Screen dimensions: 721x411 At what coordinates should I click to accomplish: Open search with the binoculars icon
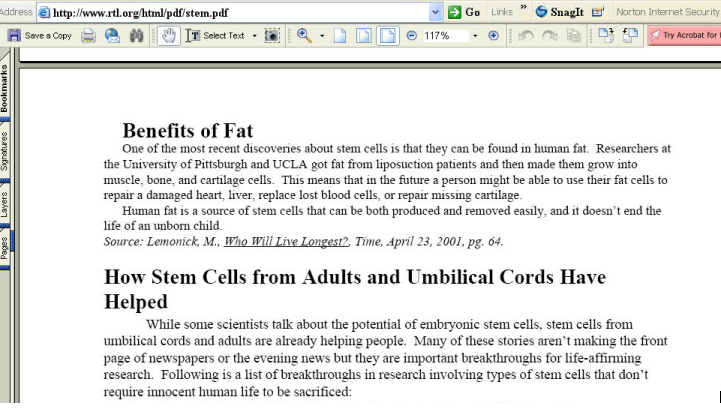pyautogui.click(x=137, y=35)
